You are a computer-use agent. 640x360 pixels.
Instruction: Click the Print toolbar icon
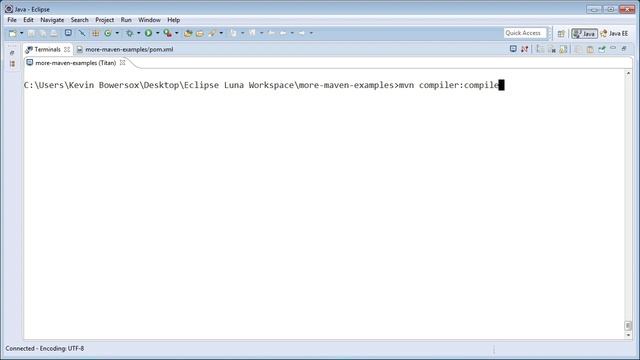point(53,33)
